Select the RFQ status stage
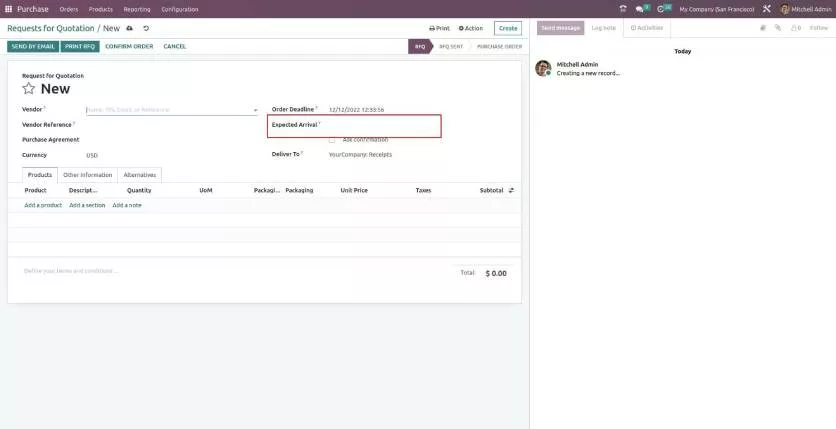836x429 pixels. [420, 46]
